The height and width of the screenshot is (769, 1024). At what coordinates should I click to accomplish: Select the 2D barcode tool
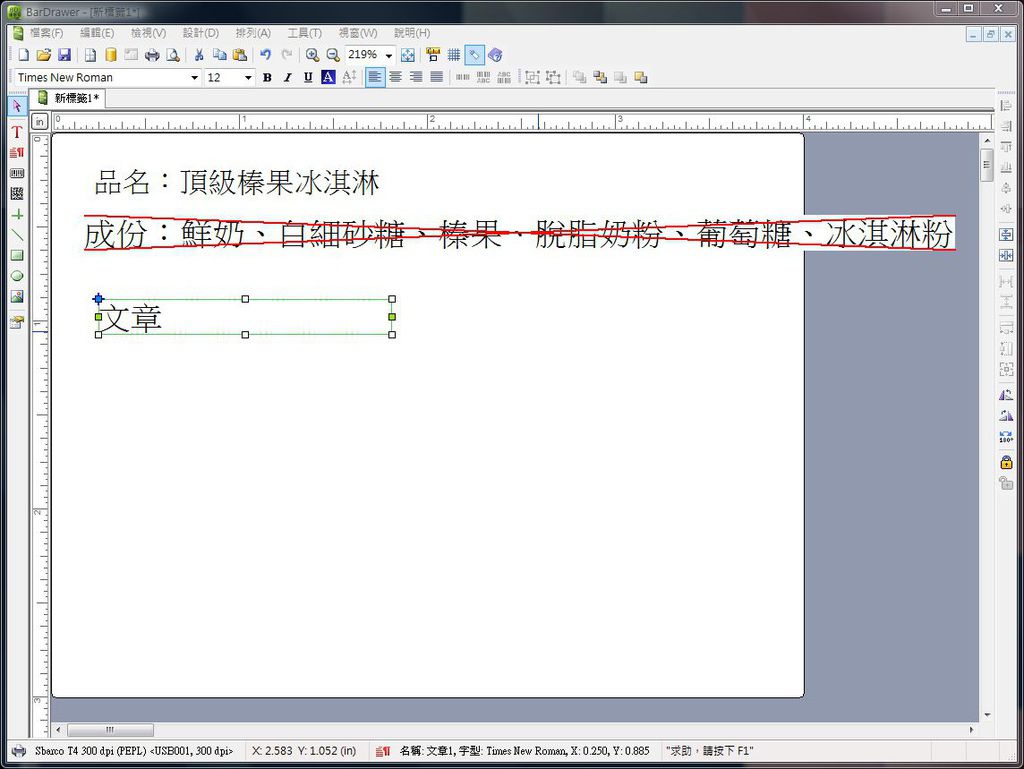point(17,194)
